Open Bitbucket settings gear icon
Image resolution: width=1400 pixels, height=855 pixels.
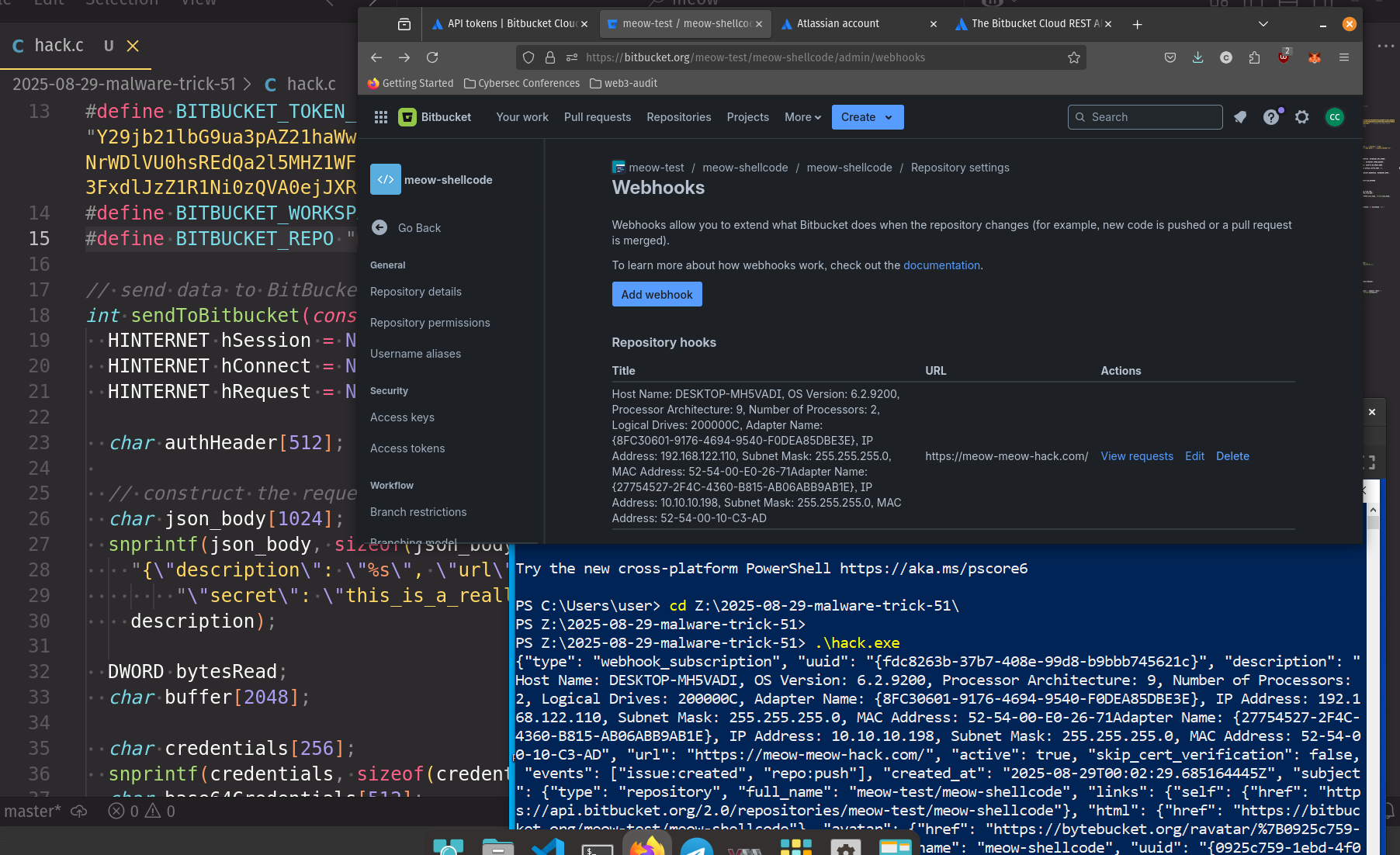[1302, 117]
